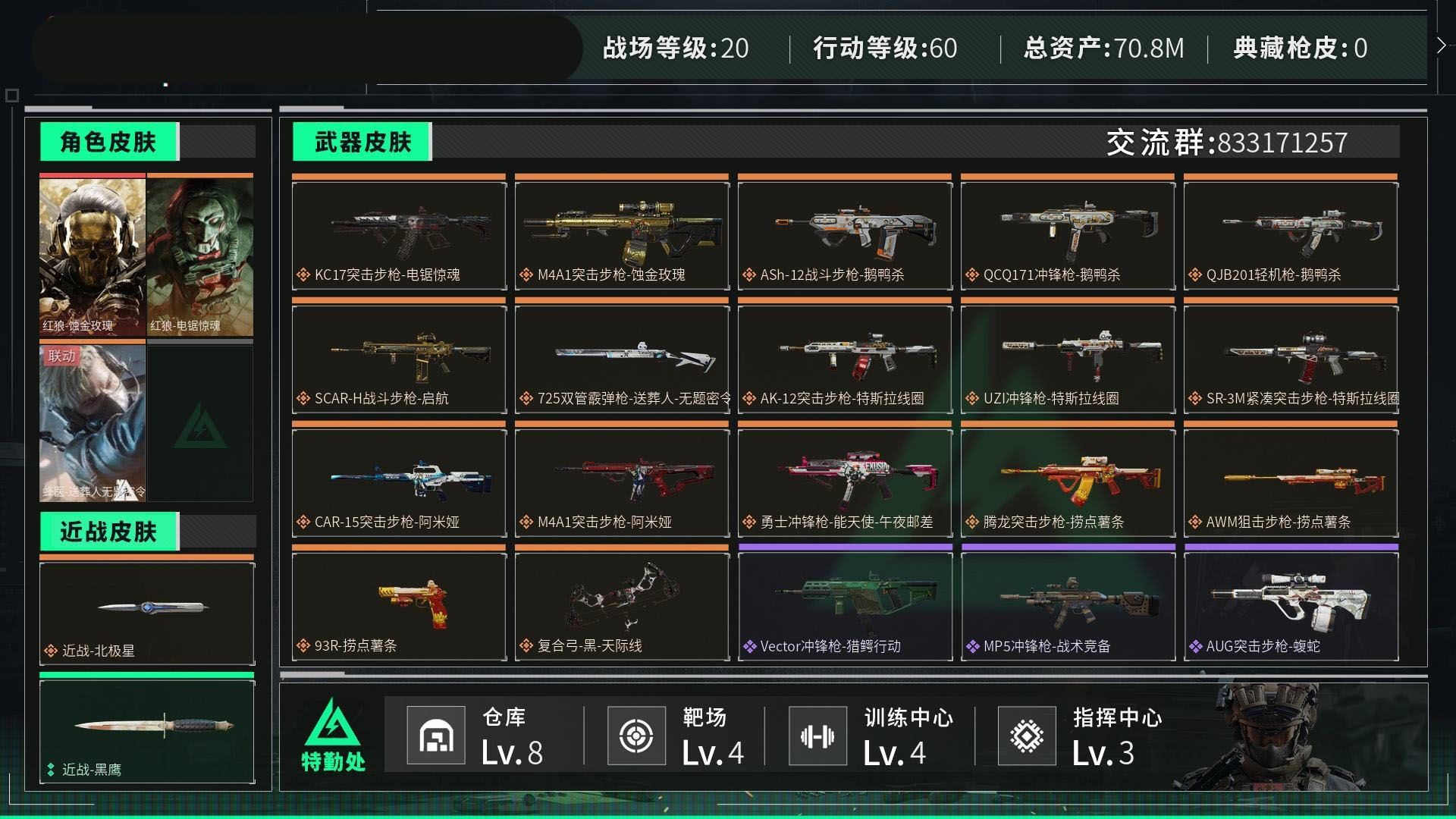Viewport: 1456px width, 819px height.
Task: Click the 训练中心 dumbbell icon
Action: [x=817, y=735]
